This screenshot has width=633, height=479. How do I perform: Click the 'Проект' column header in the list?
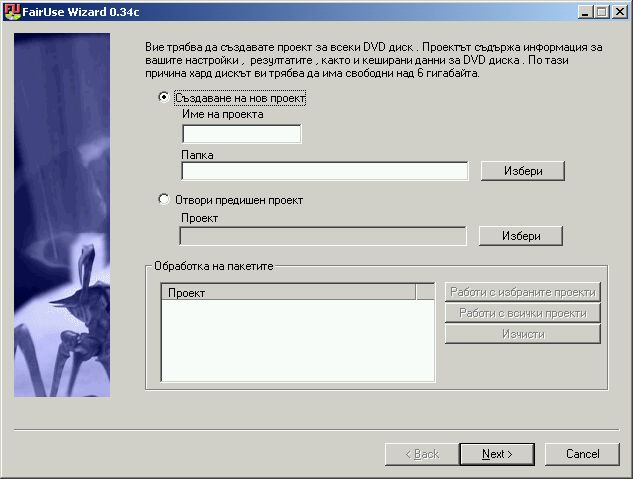tap(288, 293)
